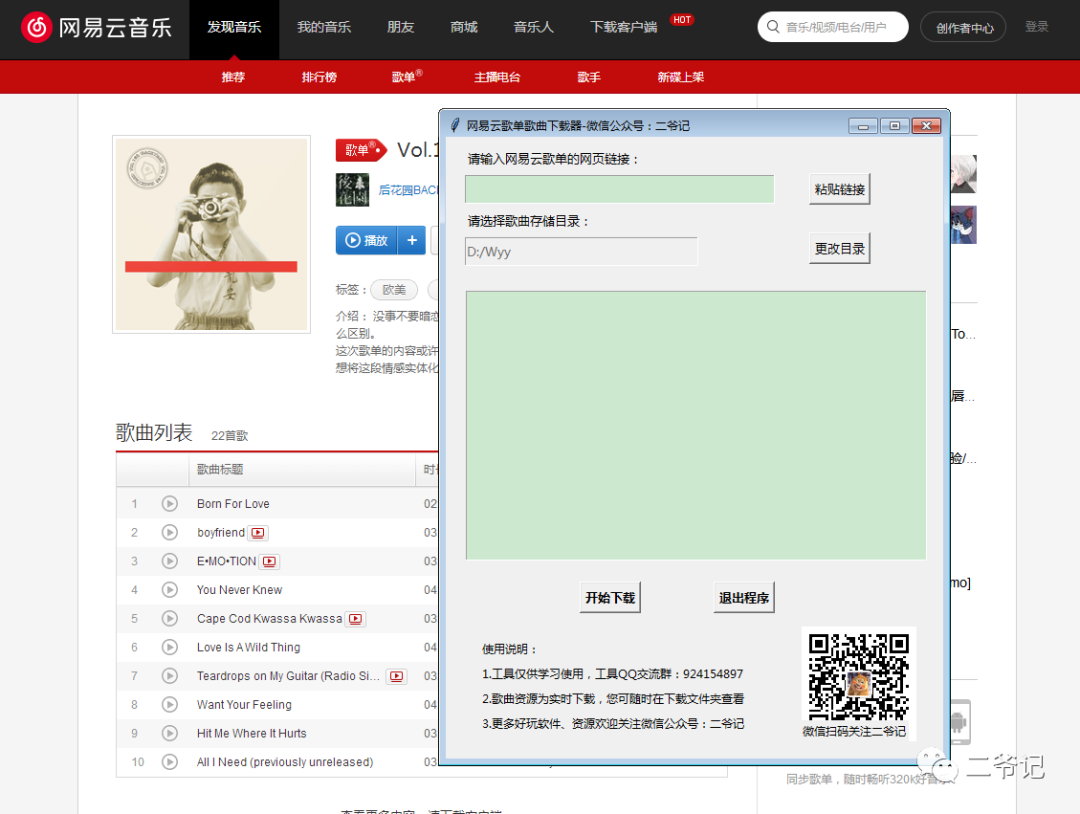Play song Teardrops on My Guitar

point(169,676)
